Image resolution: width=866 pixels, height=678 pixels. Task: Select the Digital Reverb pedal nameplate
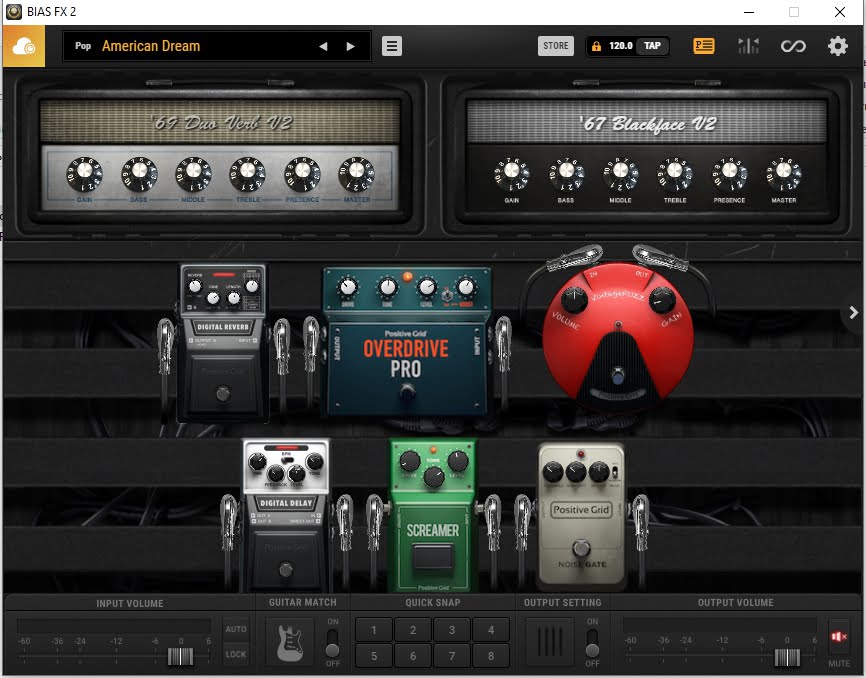tap(223, 327)
